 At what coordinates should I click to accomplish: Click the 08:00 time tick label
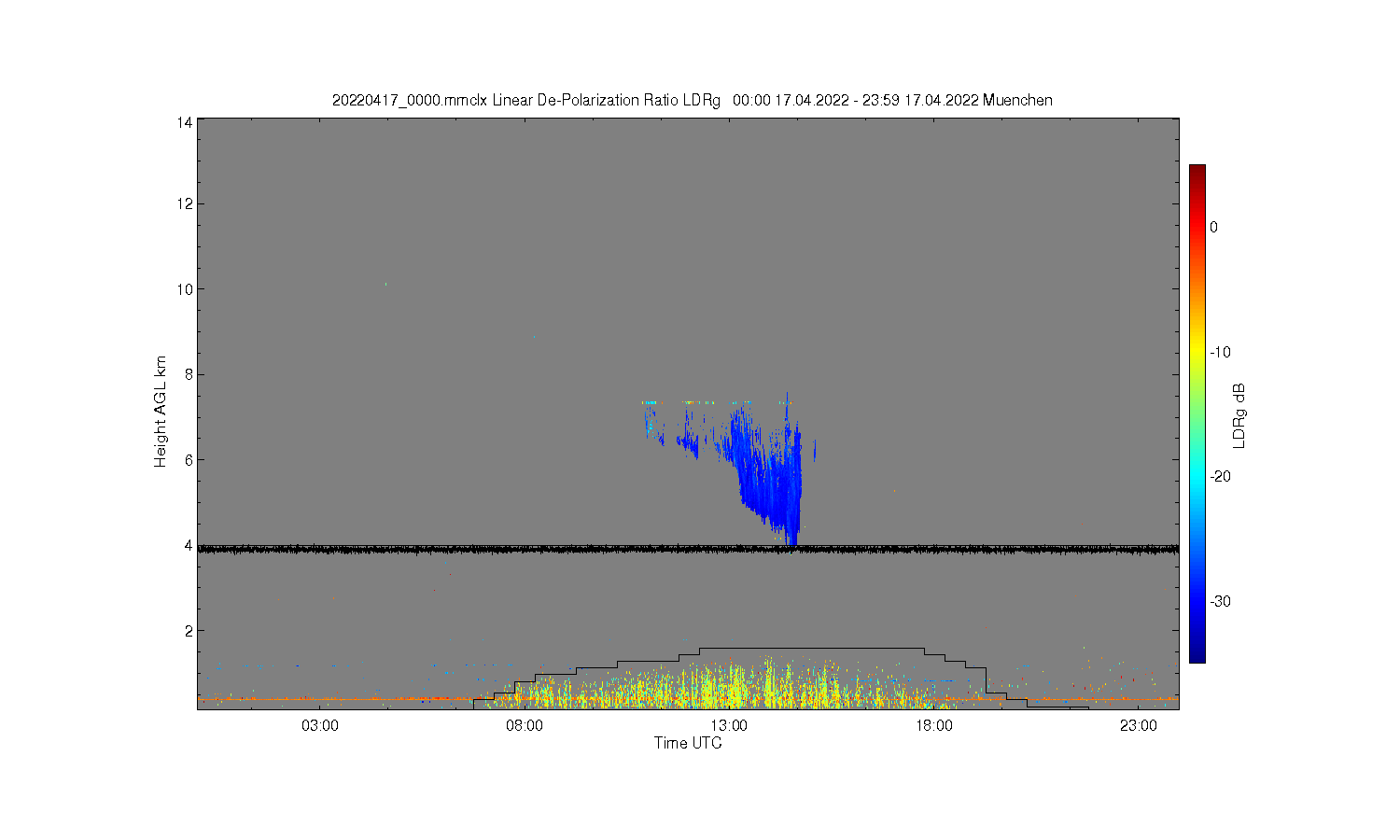click(x=525, y=725)
